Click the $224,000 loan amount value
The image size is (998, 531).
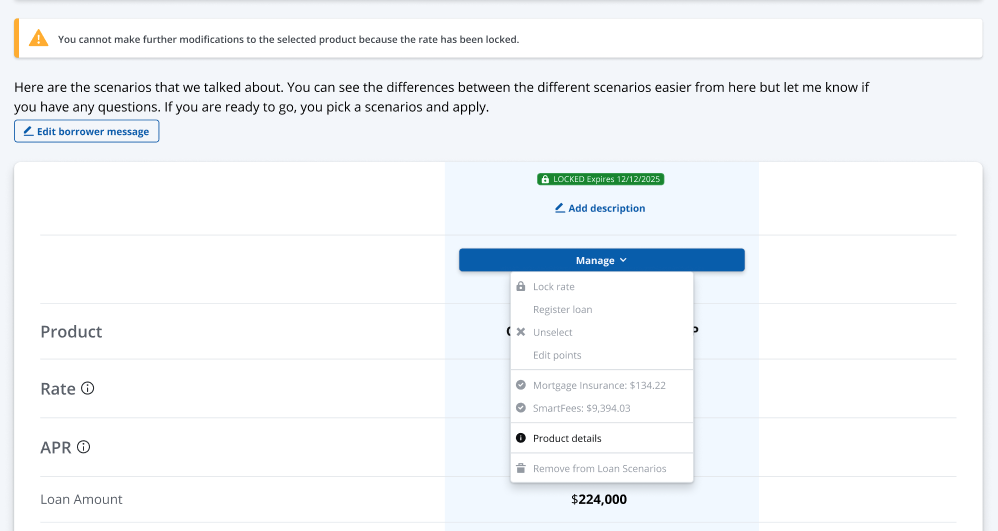599,499
